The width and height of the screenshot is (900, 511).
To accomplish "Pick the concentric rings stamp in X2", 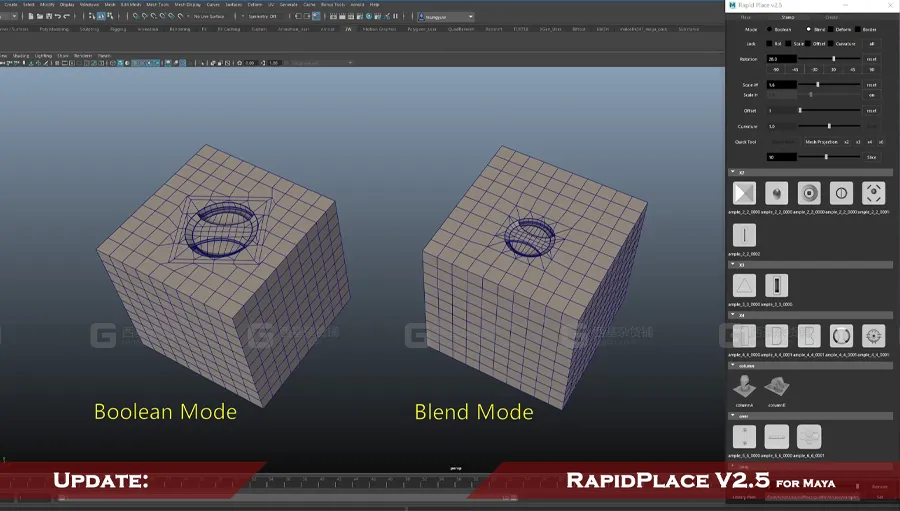I will [x=809, y=193].
